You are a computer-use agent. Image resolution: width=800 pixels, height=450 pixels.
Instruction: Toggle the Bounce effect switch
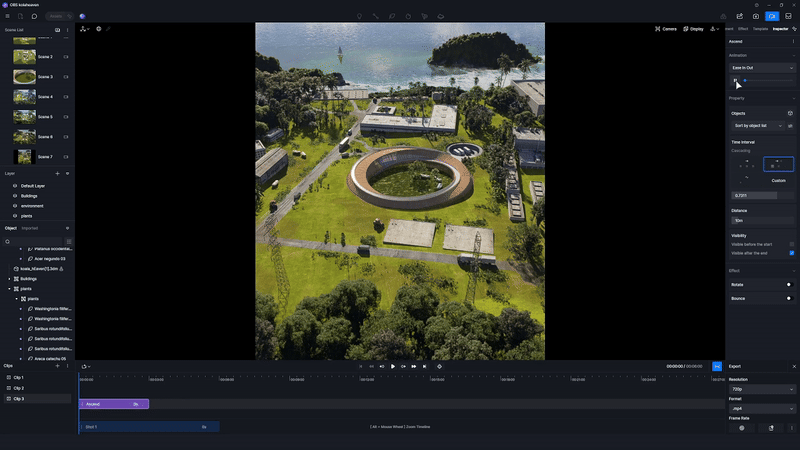click(789, 298)
